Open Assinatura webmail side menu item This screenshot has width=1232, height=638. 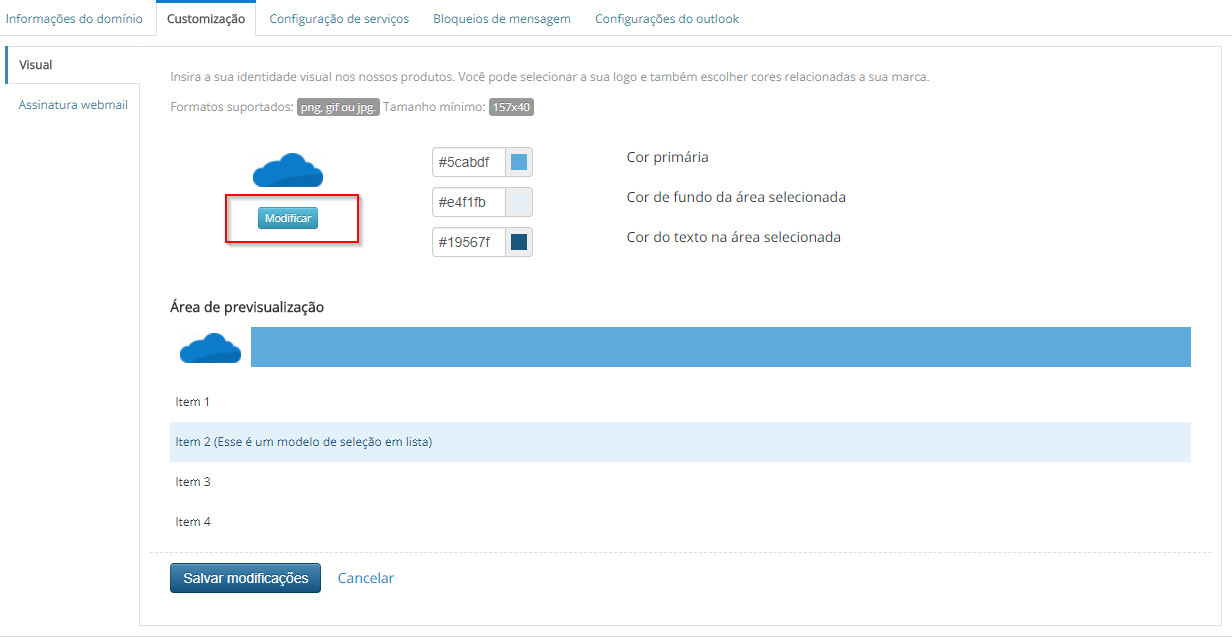[73, 105]
